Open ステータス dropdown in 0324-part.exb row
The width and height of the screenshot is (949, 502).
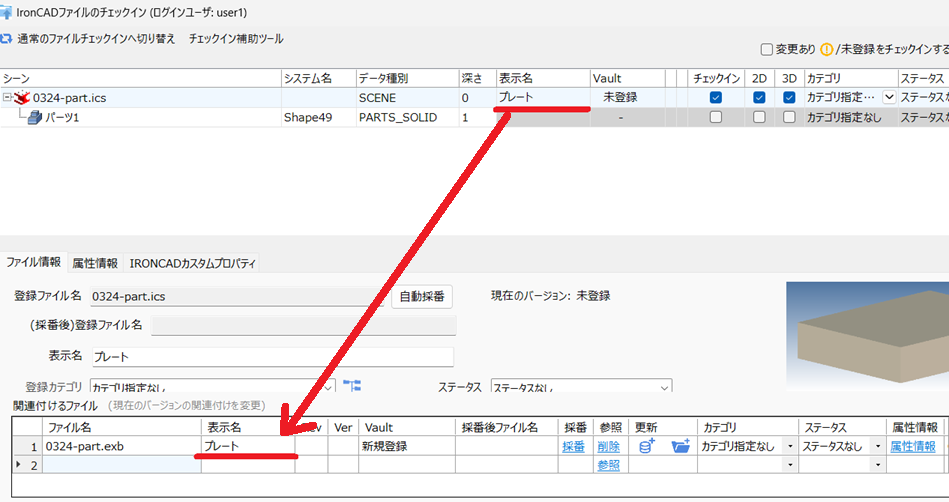point(878,446)
